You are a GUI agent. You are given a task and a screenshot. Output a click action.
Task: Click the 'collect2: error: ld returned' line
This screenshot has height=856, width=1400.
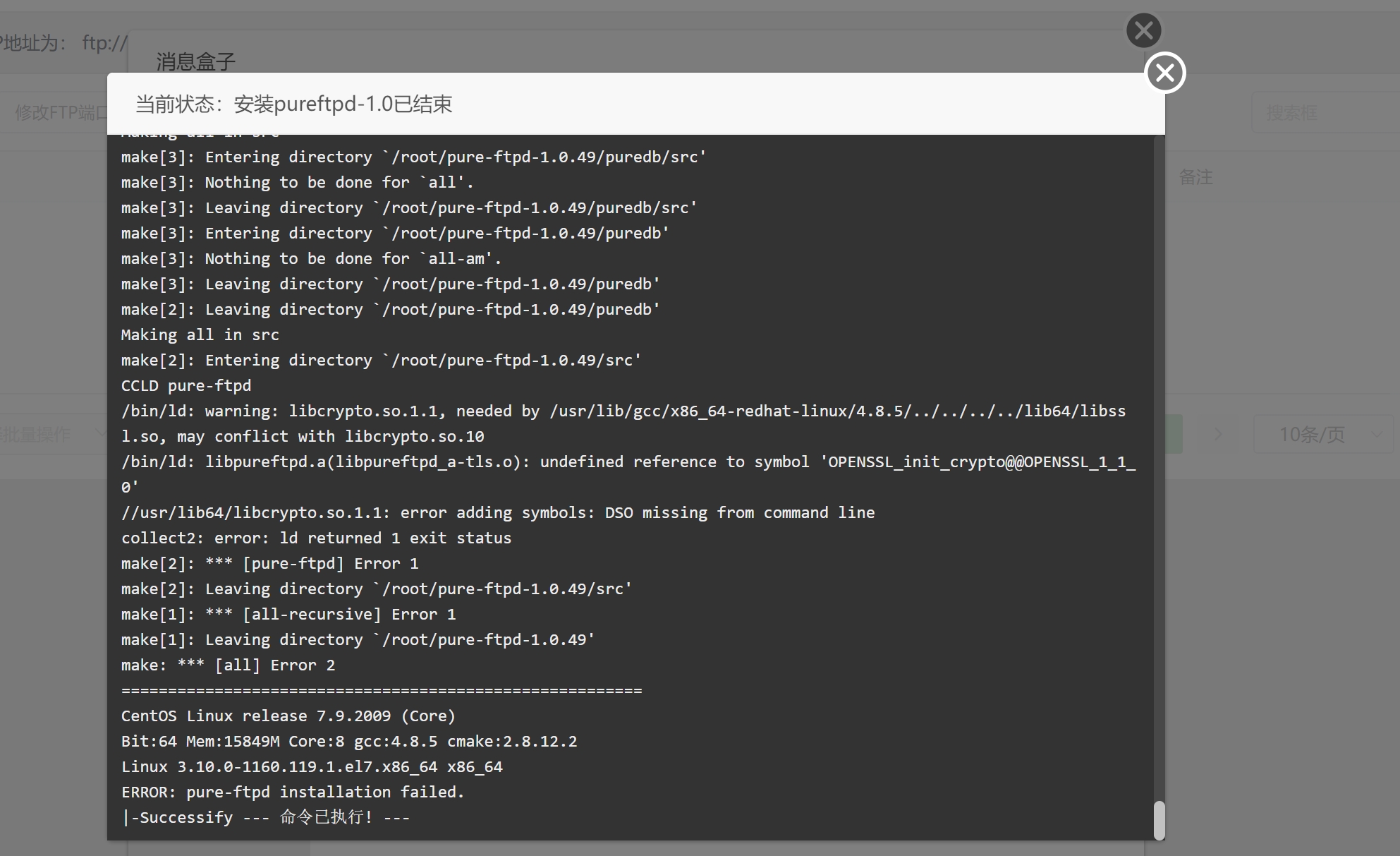click(316, 538)
